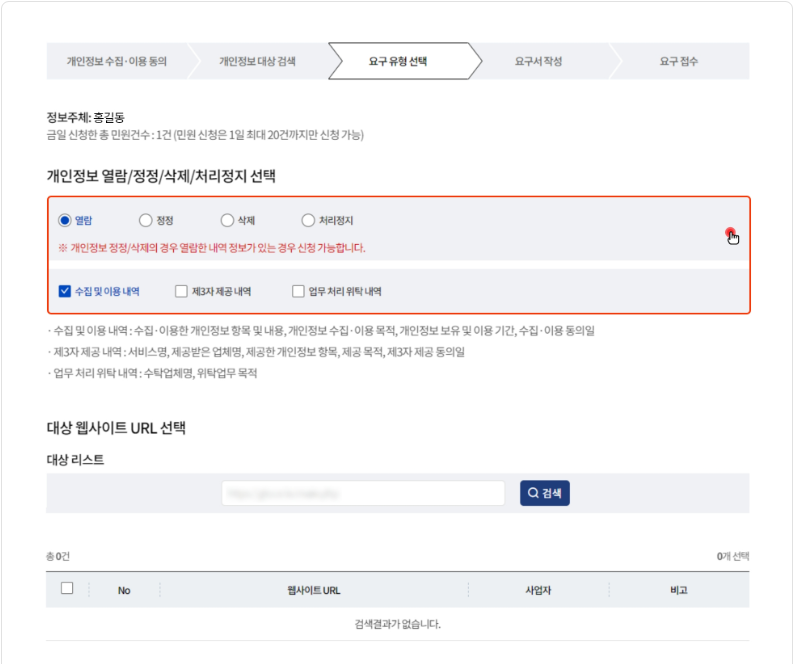Focus the website URL search field
Screen dimensions: 793x664
pos(363,493)
